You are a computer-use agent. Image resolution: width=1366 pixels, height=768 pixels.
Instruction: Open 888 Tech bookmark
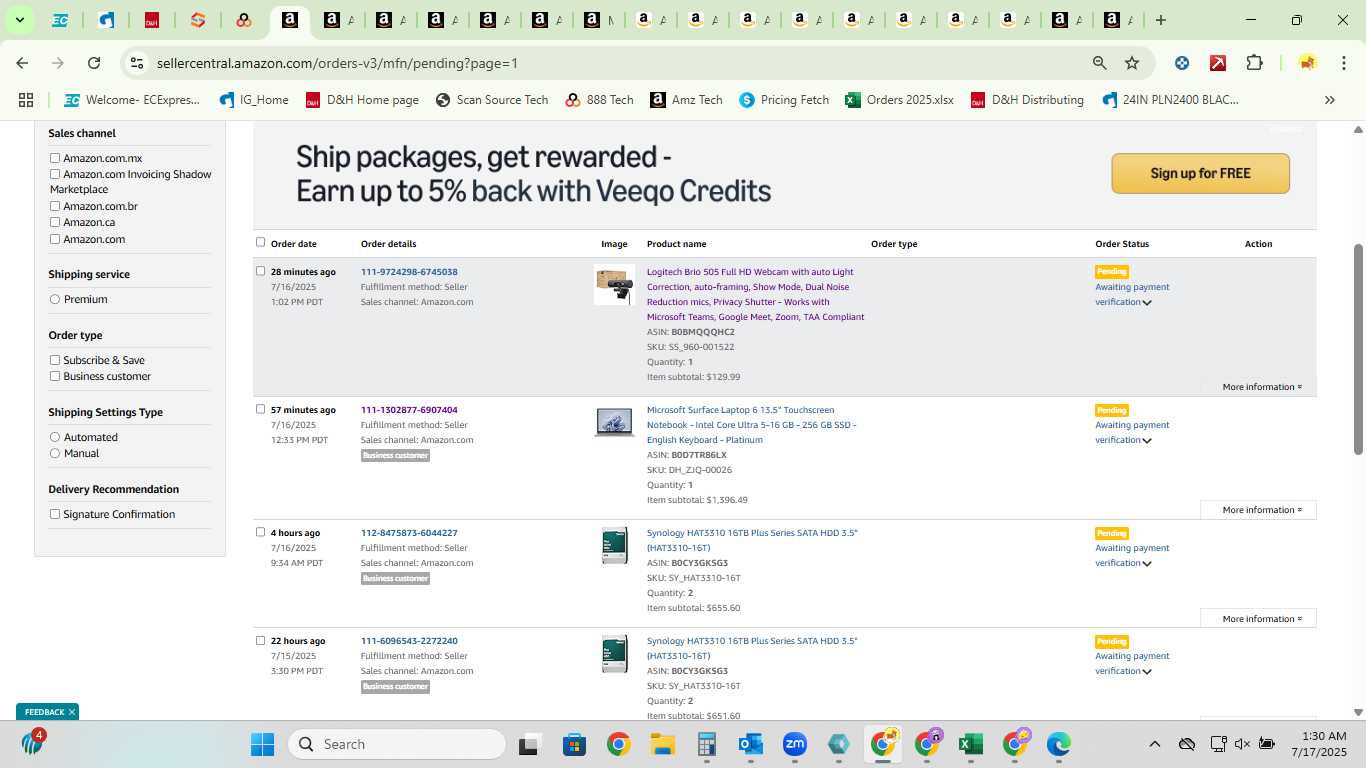pos(599,100)
